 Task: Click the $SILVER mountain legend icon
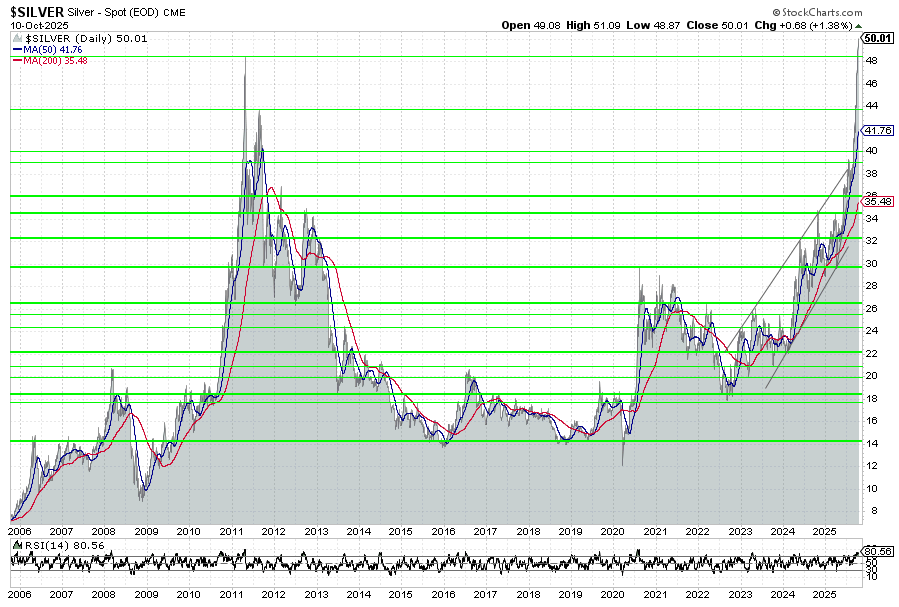pos(14,36)
